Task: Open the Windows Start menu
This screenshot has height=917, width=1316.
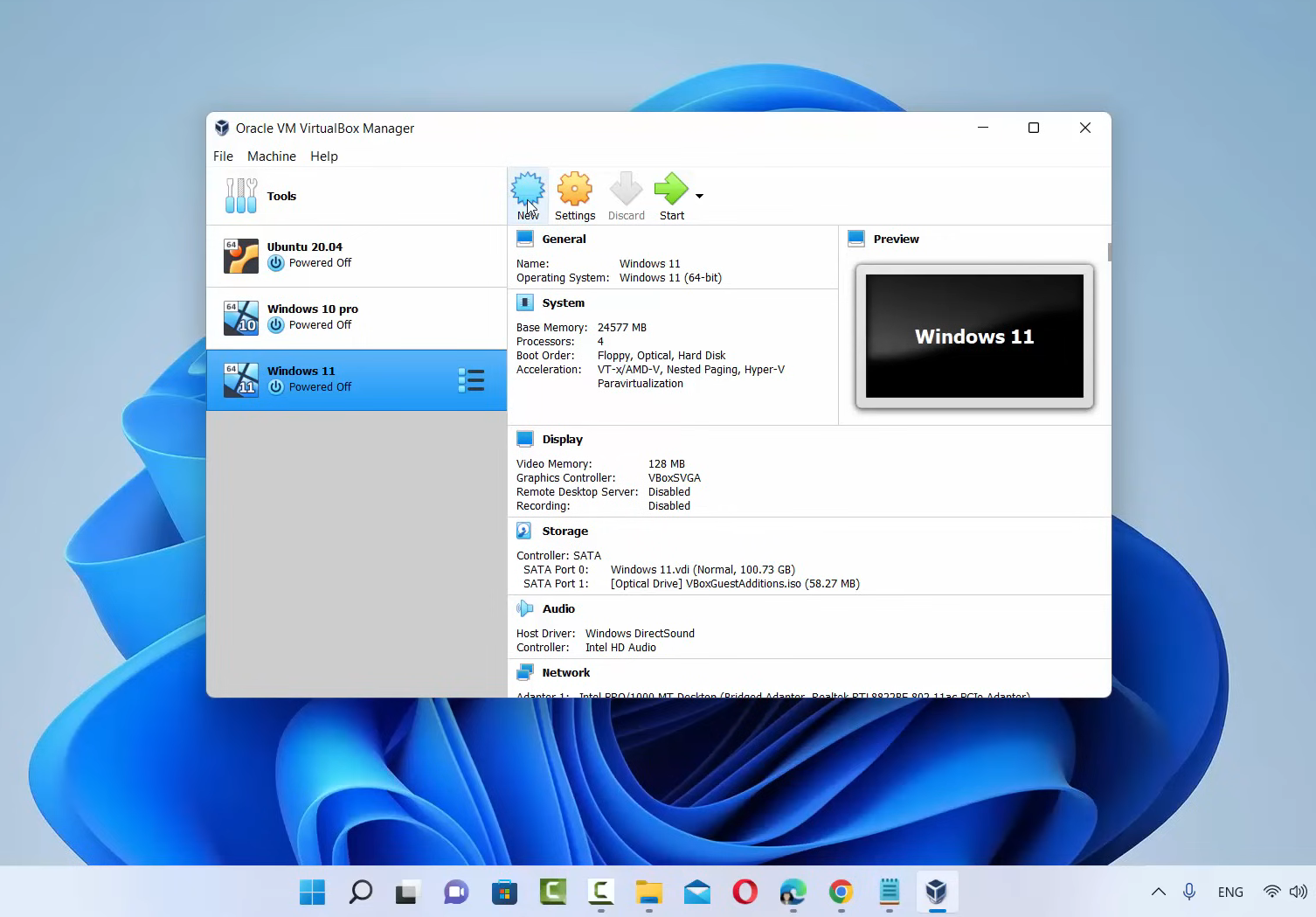Action: (312, 892)
